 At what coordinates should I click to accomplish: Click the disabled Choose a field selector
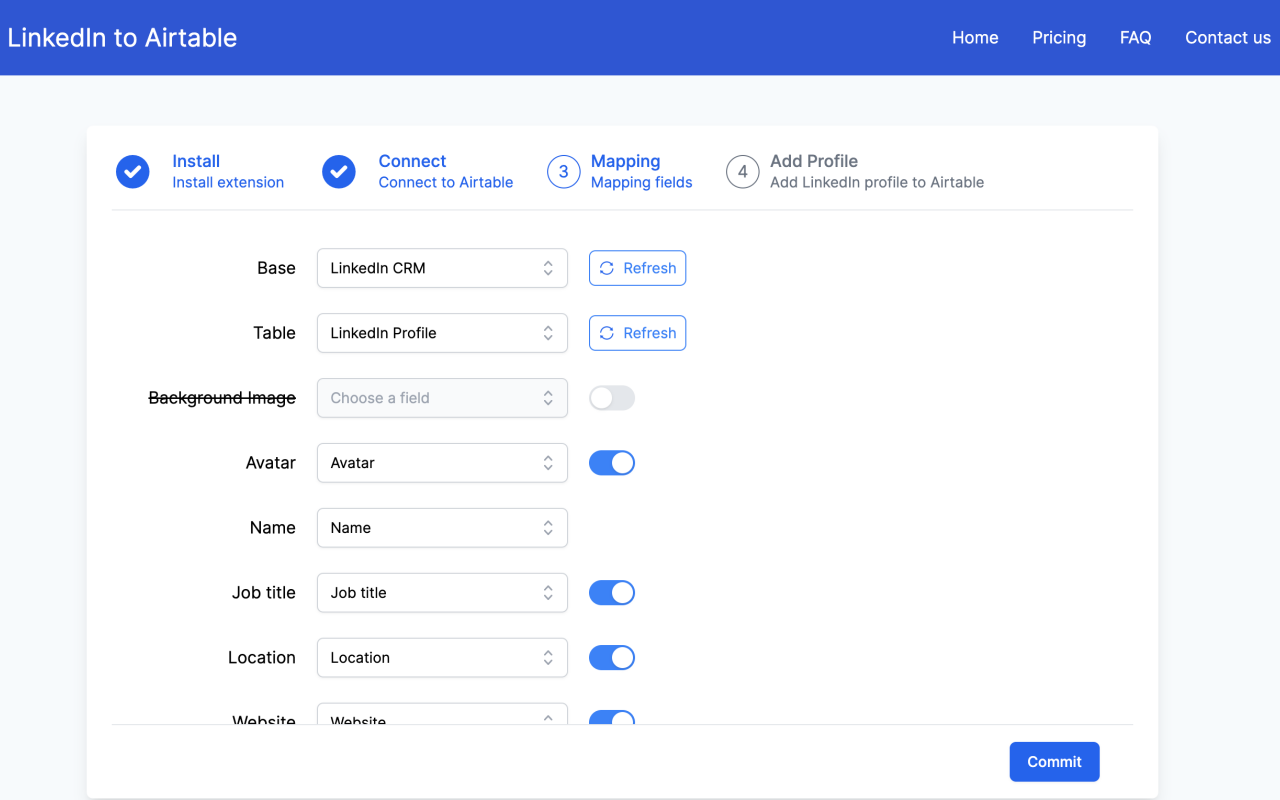pyautogui.click(x=442, y=397)
